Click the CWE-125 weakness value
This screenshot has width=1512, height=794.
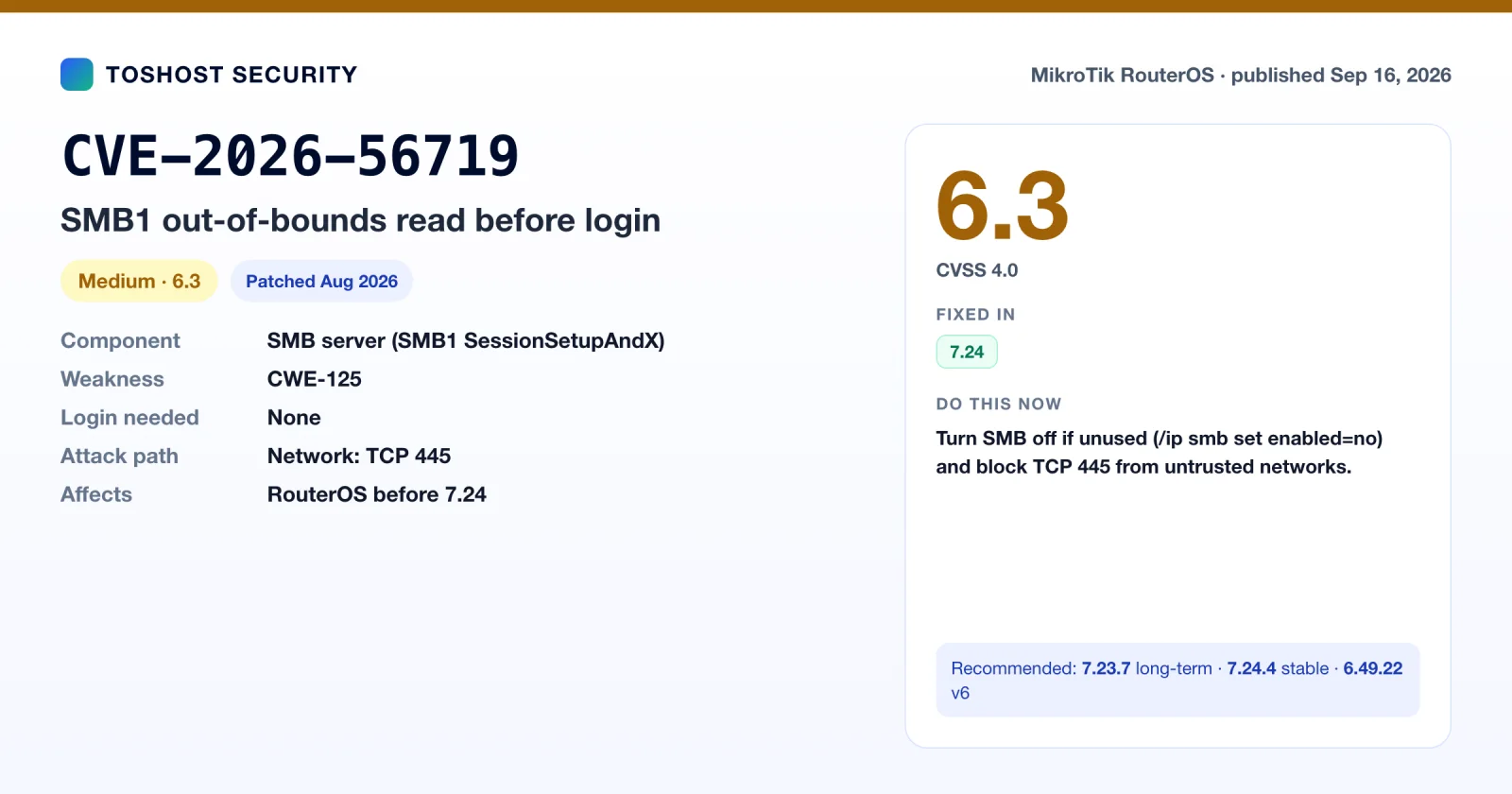315,379
